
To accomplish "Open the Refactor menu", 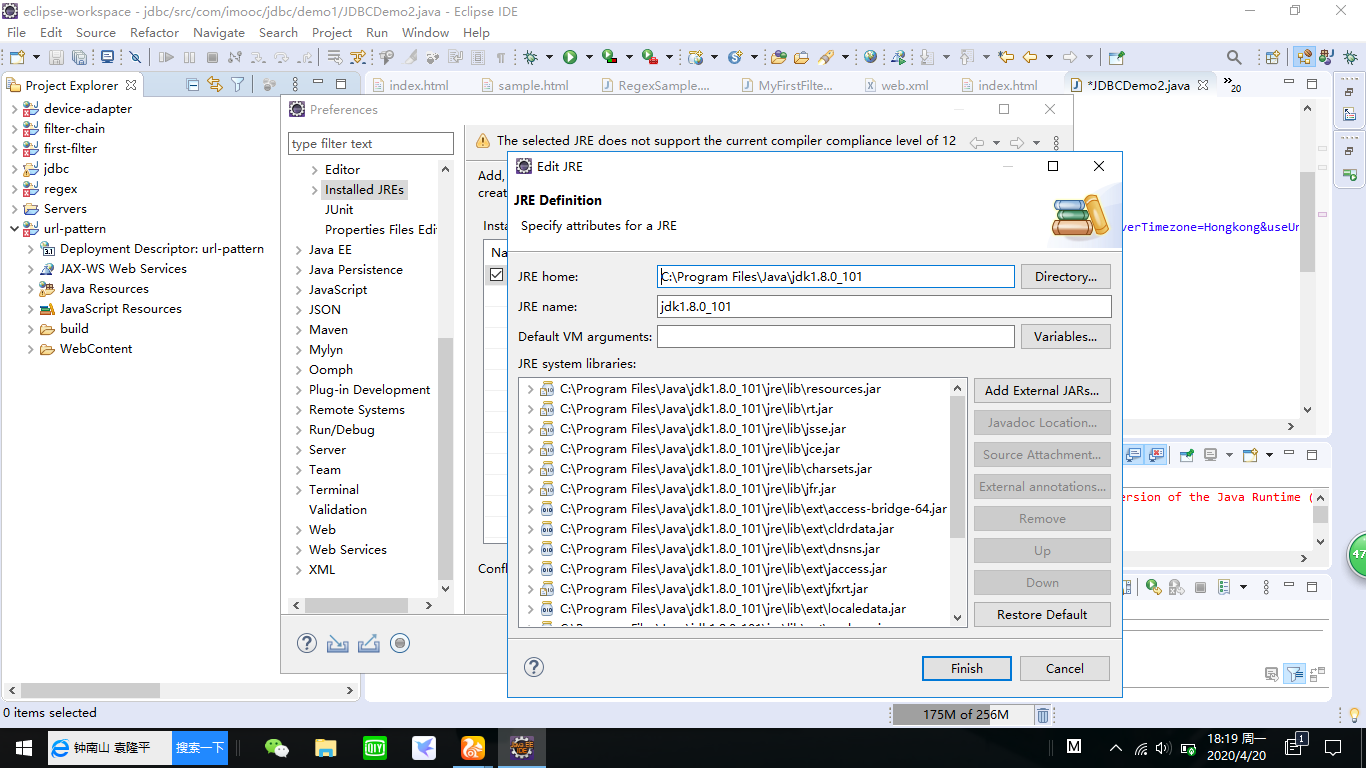I will pyautogui.click(x=154, y=32).
